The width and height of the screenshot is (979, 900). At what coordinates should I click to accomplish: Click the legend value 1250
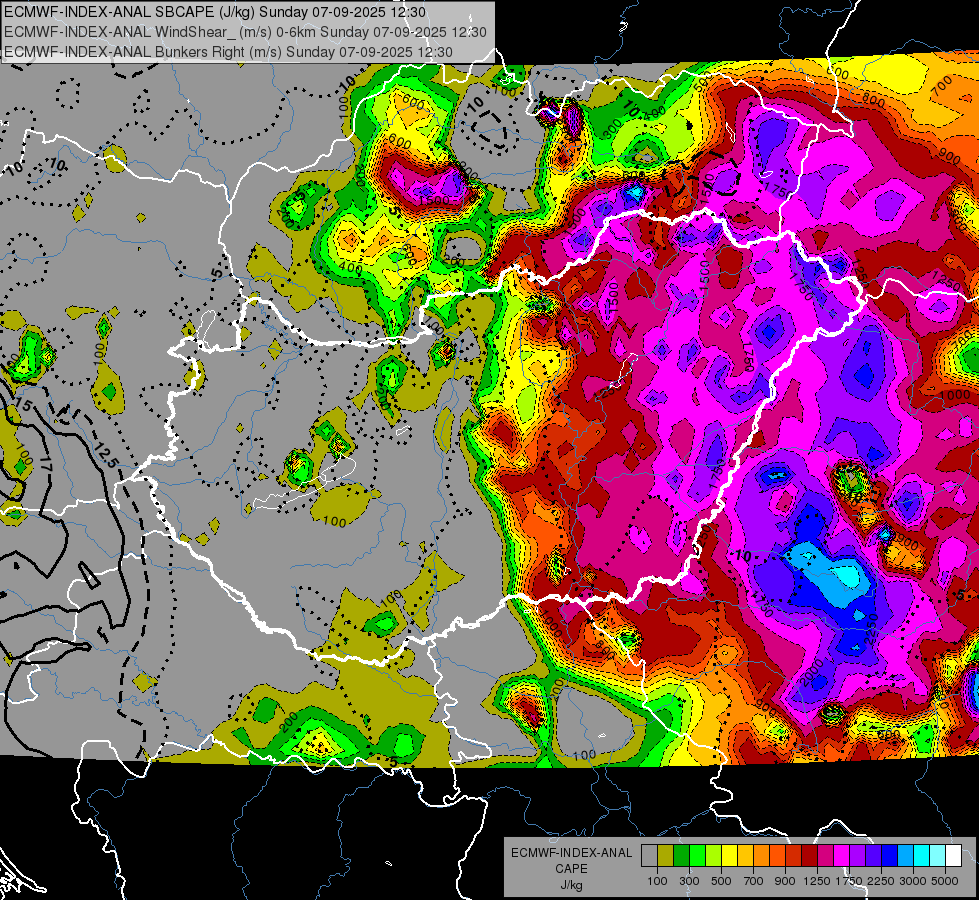[x=817, y=881]
